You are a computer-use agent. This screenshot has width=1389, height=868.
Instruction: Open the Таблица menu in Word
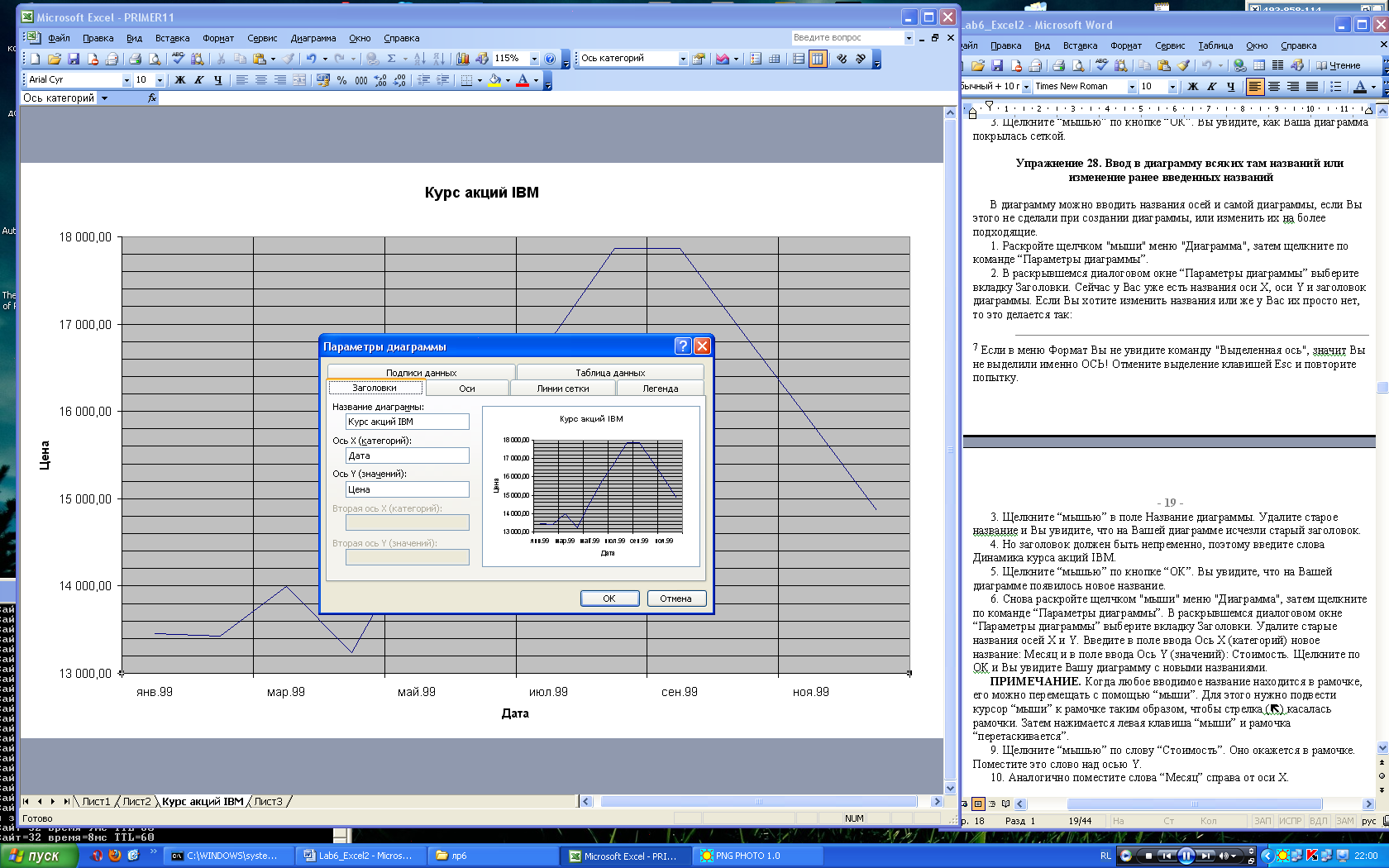coord(1215,45)
